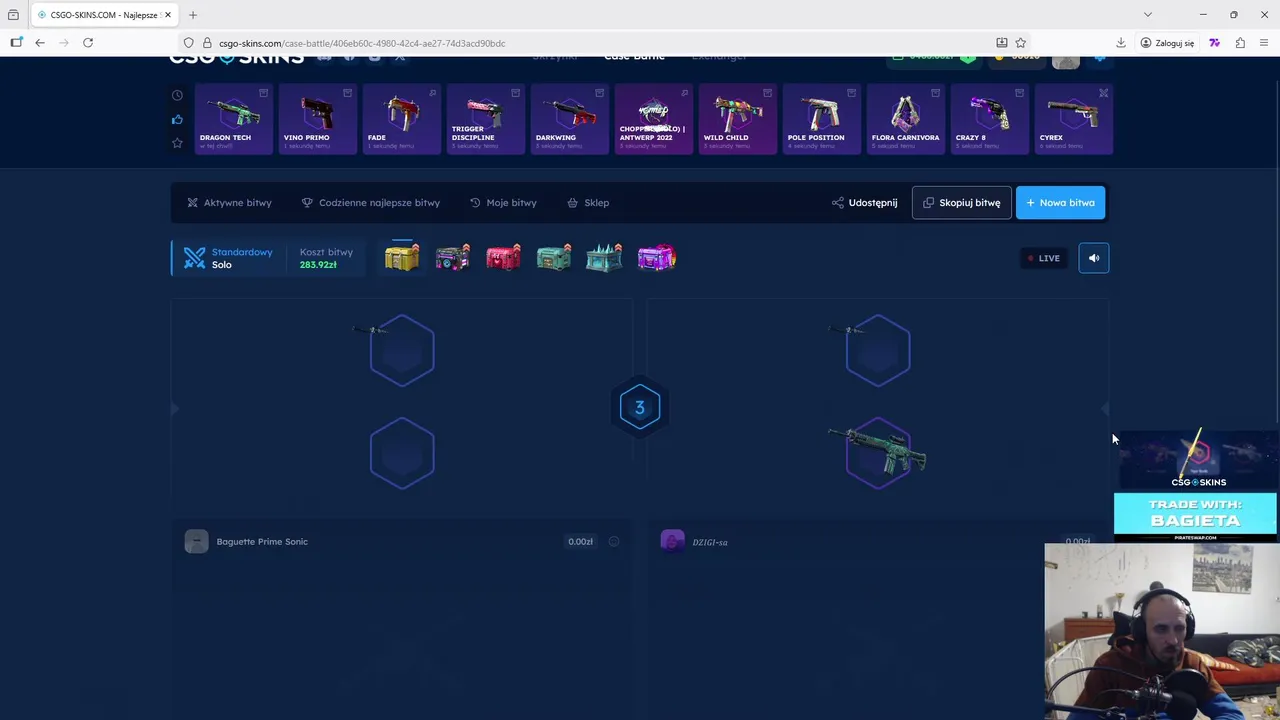Click the Skopiuj bitwę button
Image resolution: width=1280 pixels, height=720 pixels.
coord(961,202)
